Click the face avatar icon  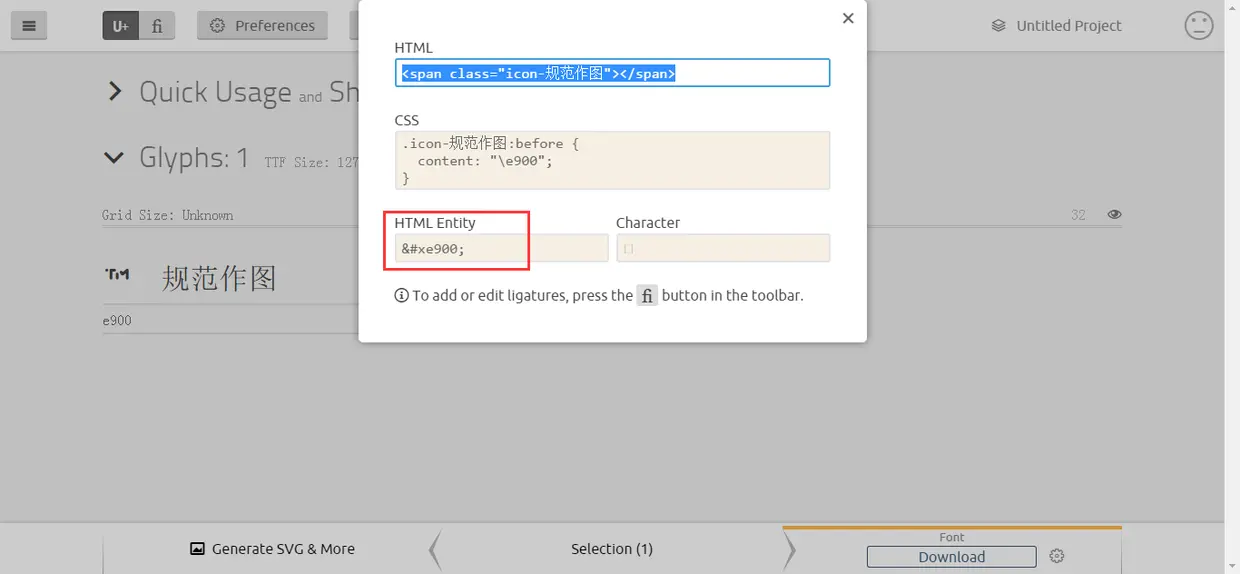click(1198, 25)
